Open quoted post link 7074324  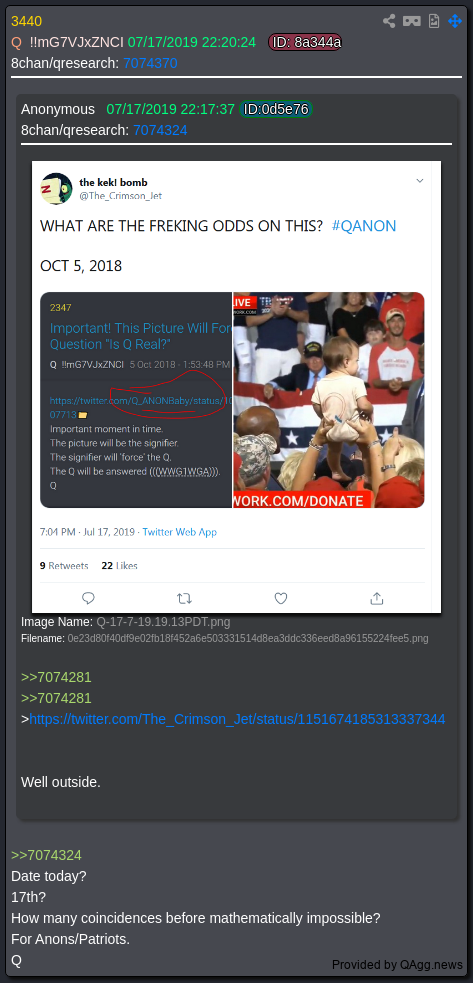coord(160,130)
